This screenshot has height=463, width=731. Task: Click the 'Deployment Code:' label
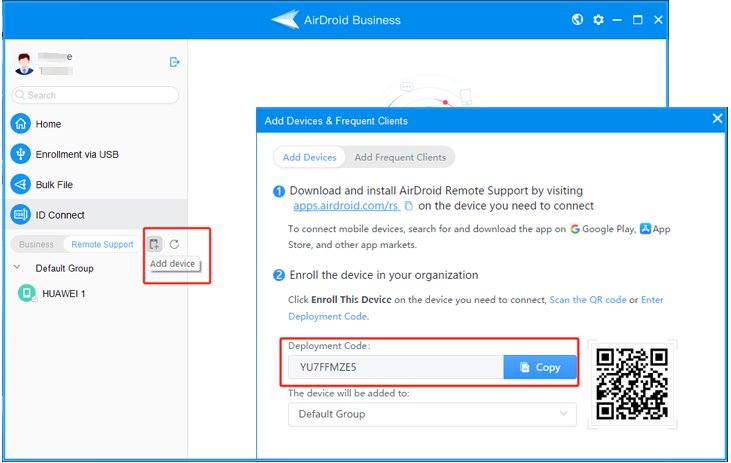[x=329, y=346]
